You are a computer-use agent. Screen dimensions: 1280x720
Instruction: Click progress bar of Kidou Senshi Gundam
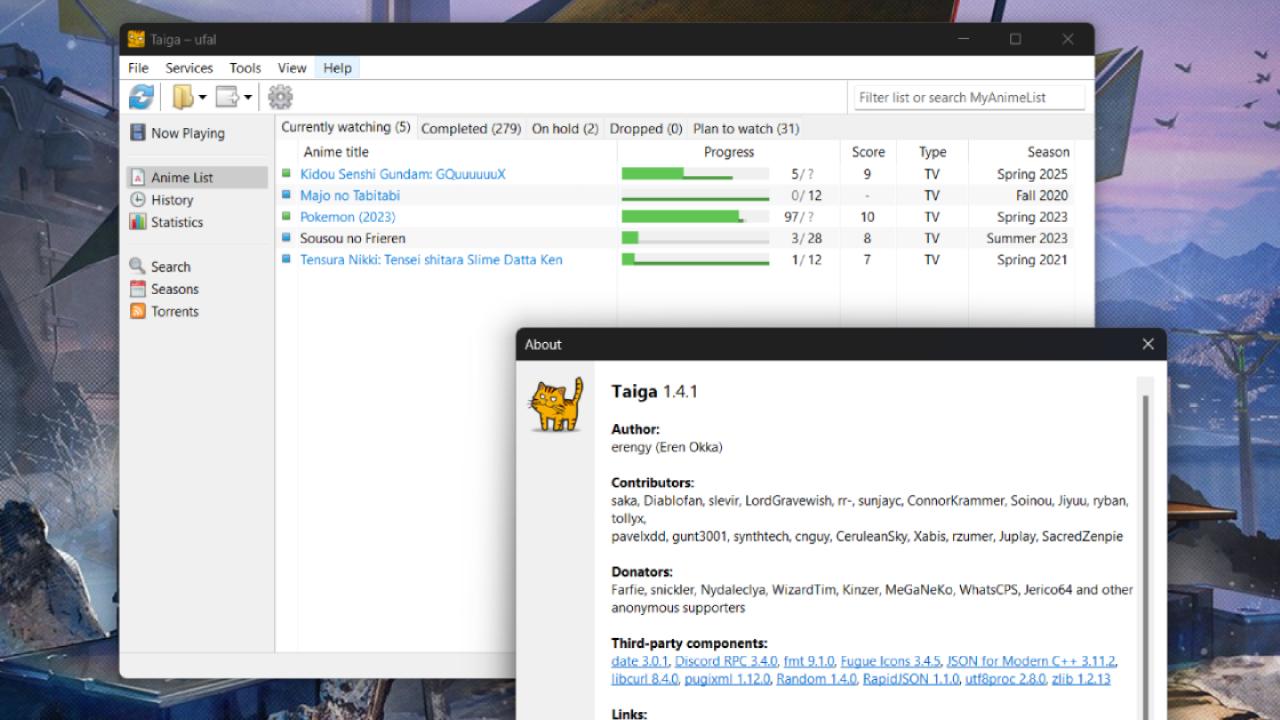[695, 174]
